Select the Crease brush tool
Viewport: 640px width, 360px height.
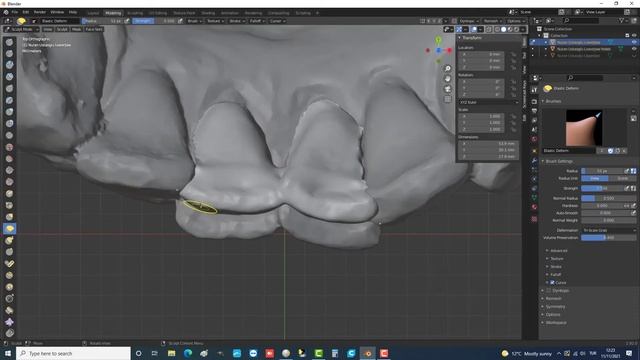click(x=9, y=135)
